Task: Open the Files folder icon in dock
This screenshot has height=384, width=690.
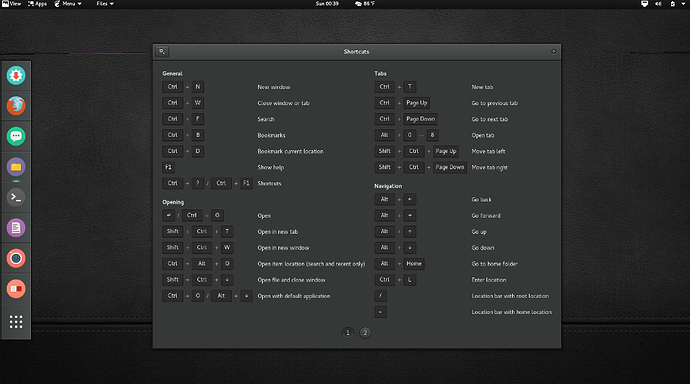Action: [16, 167]
